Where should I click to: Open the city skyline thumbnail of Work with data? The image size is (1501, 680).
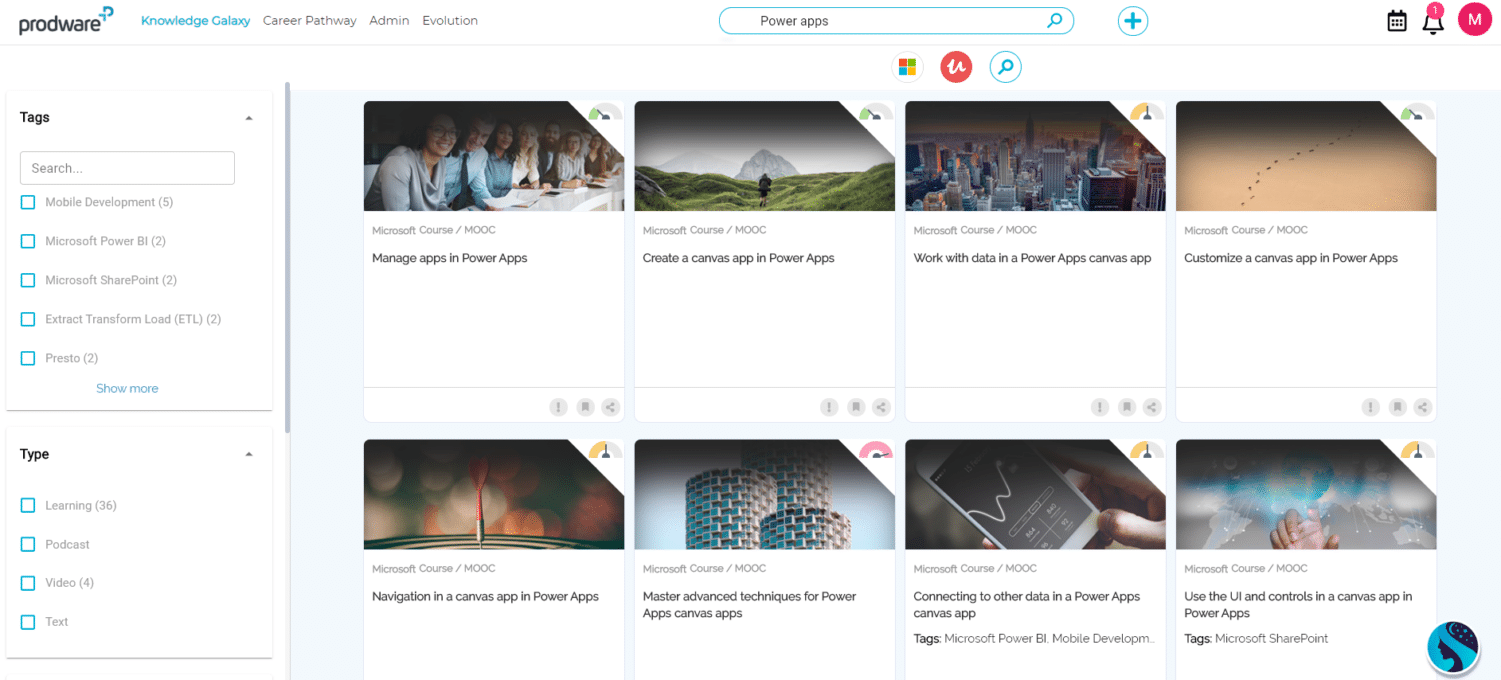[x=1036, y=156]
